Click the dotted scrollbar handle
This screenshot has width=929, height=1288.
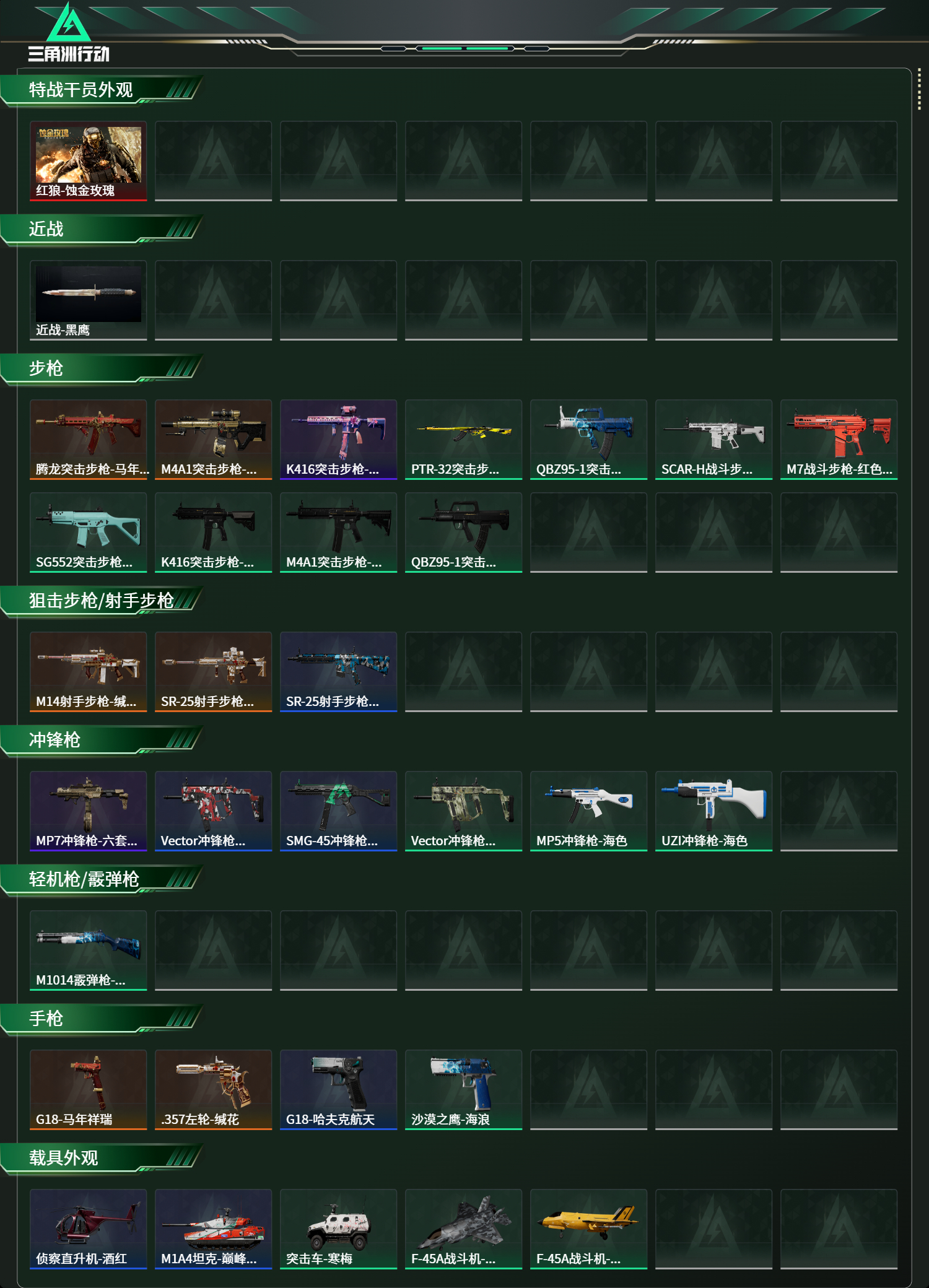(x=919, y=89)
